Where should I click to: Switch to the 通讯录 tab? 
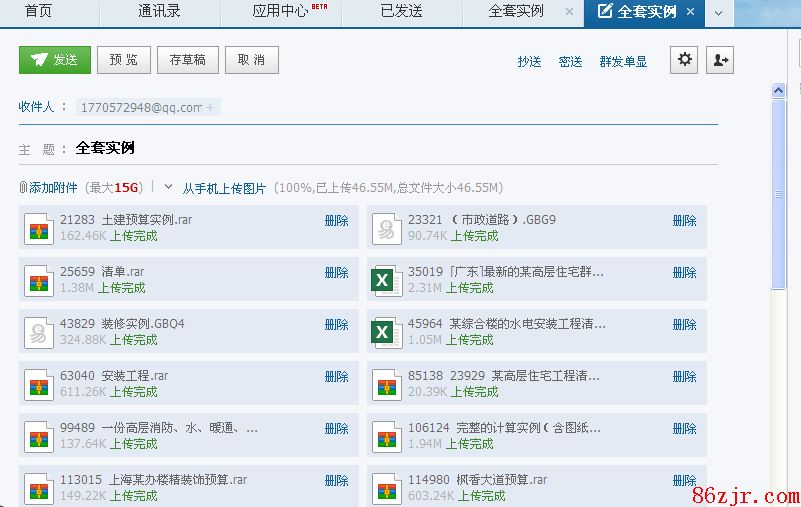point(159,12)
